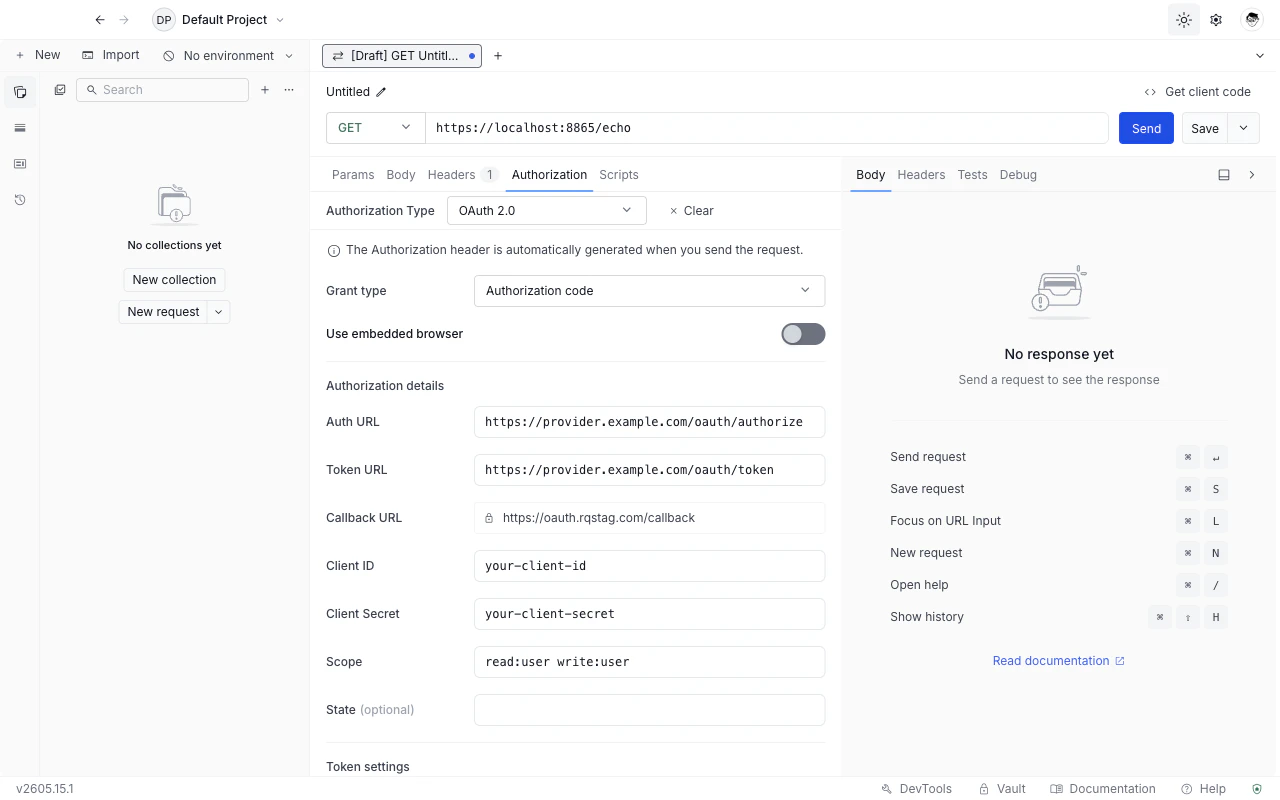Select the Draft GET Untitled tab
This screenshot has width=1280, height=800.
click(402, 56)
